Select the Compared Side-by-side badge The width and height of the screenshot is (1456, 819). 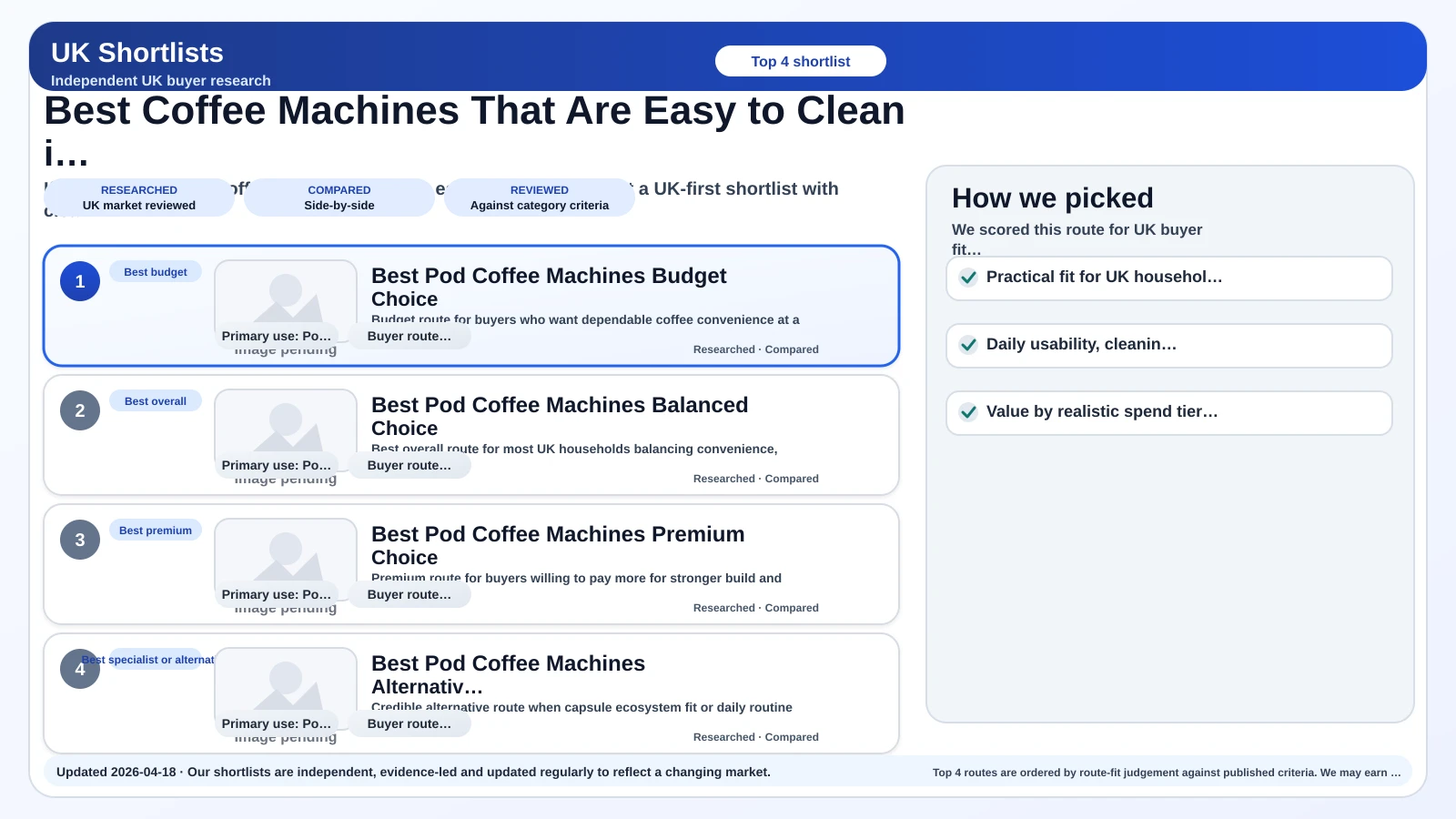339,197
